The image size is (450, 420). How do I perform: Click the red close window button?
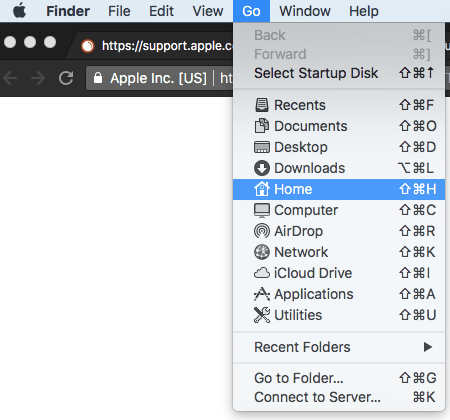coord(10,42)
